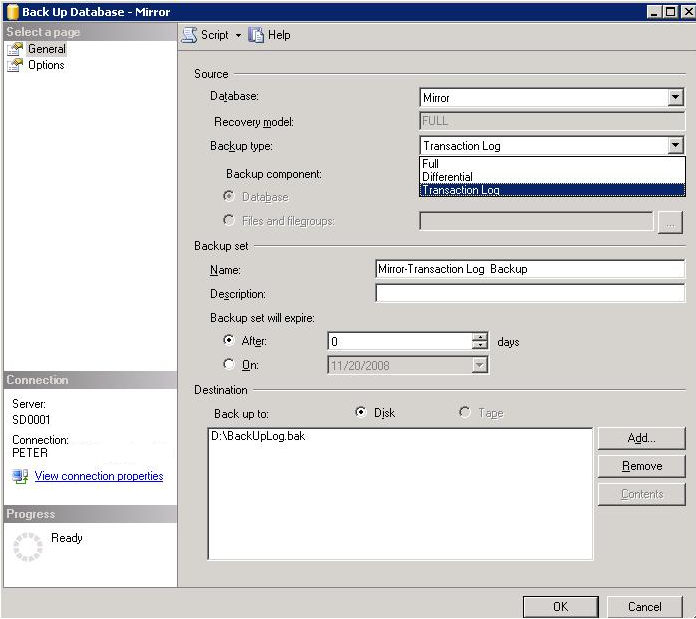Viewport: 696px width, 619px height.
Task: Select the expire After radio button
Action: pyautogui.click(x=229, y=340)
